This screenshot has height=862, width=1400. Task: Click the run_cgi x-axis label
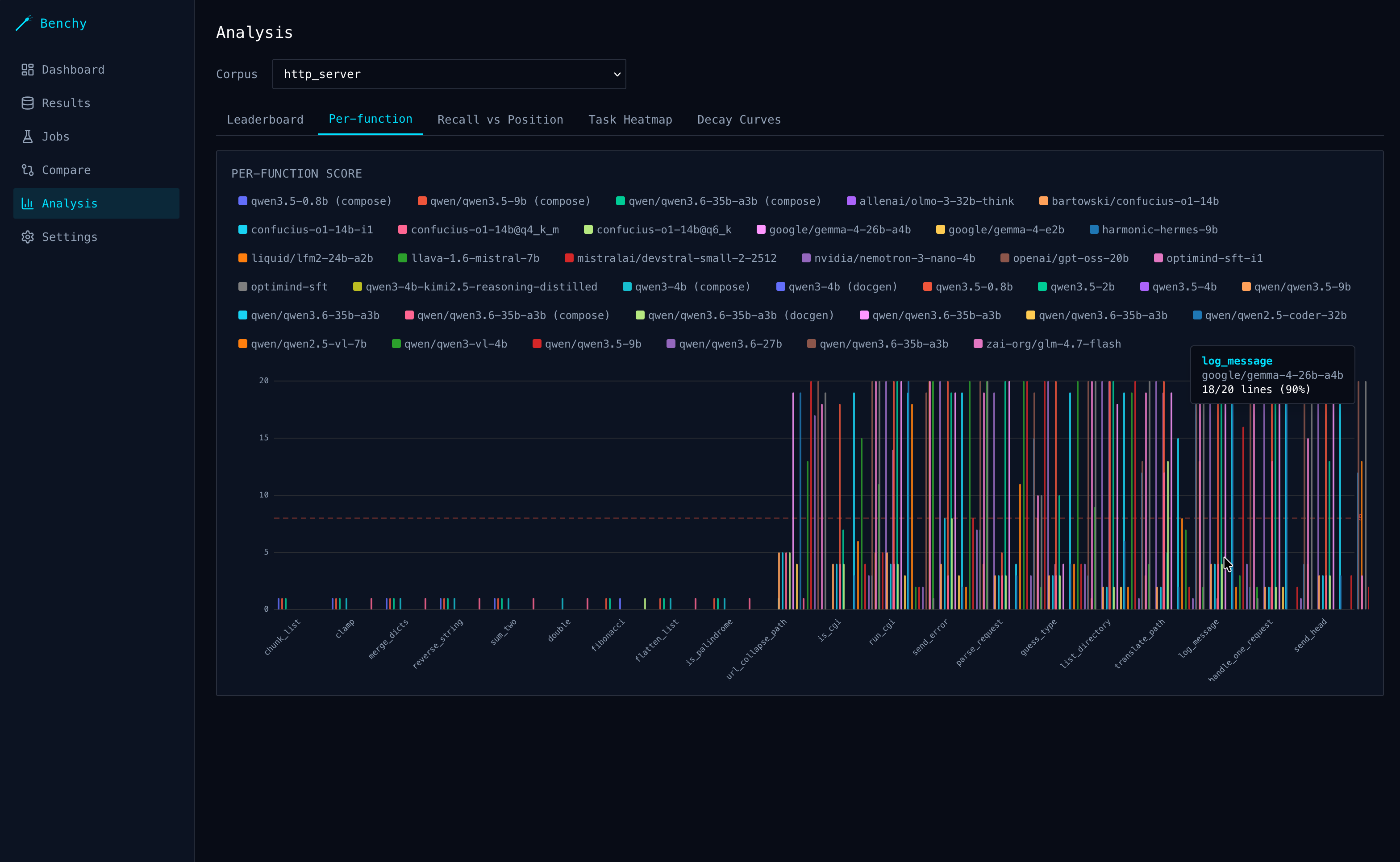pyautogui.click(x=882, y=632)
